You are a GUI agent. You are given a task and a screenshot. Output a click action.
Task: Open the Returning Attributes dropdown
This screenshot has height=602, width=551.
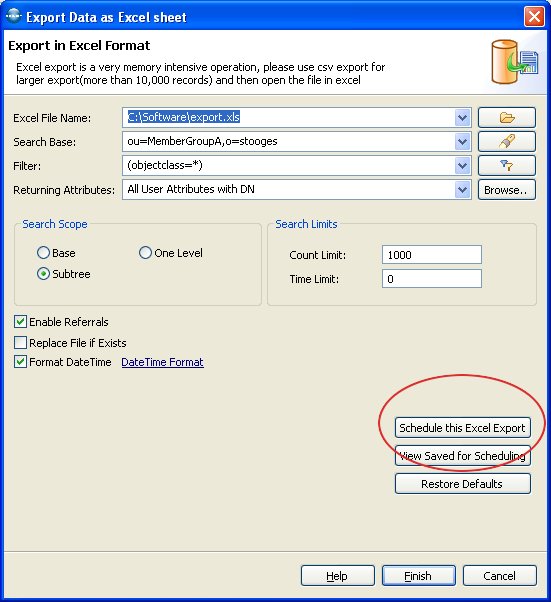[462, 190]
